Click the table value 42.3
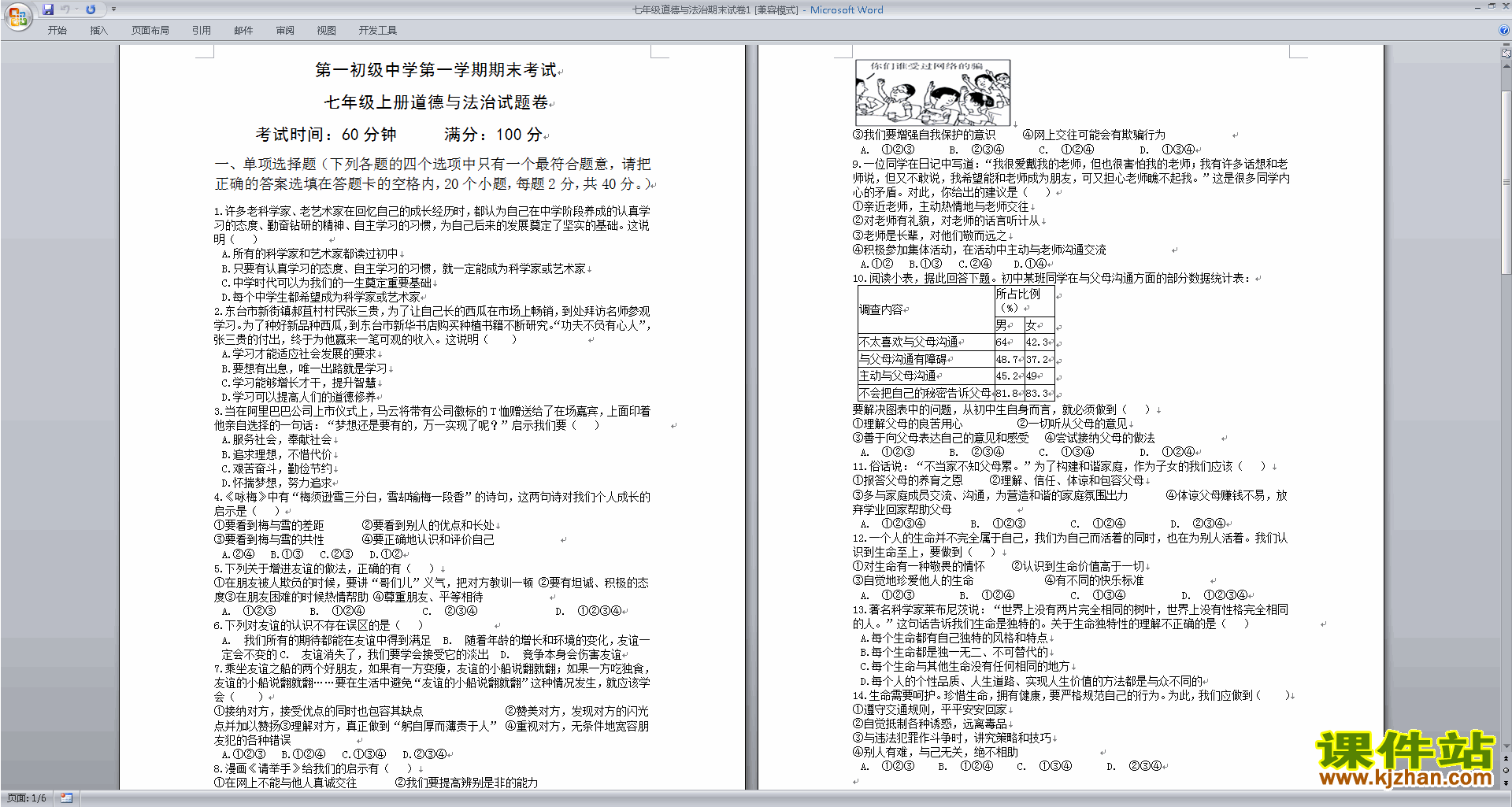This screenshot has width=1512, height=807. click(x=1037, y=342)
